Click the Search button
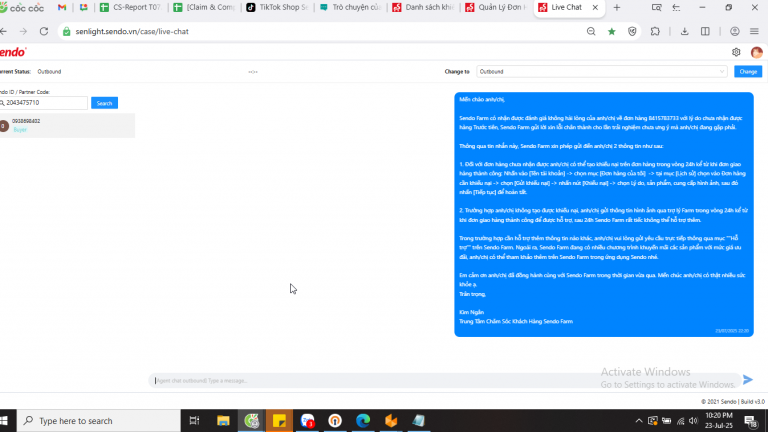768x432 pixels. pyautogui.click(x=104, y=103)
